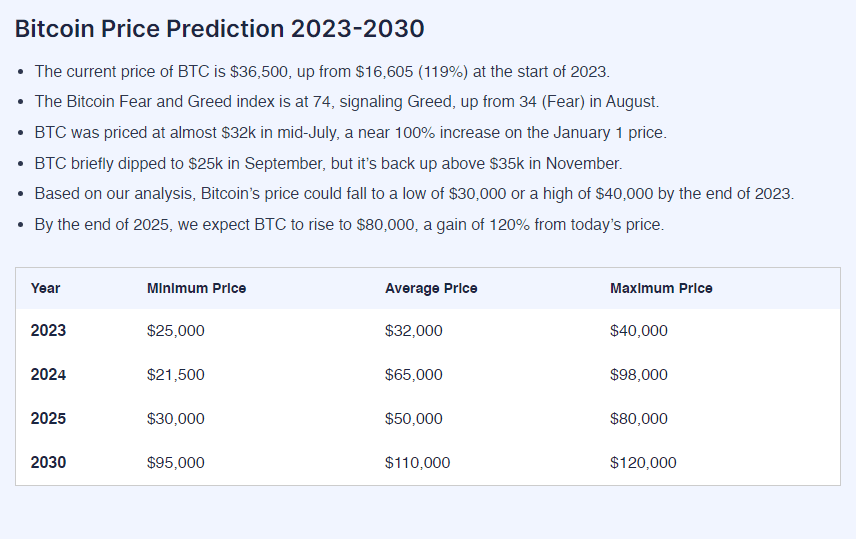
Task: Select the Minimum Price column header
Action: point(196,288)
